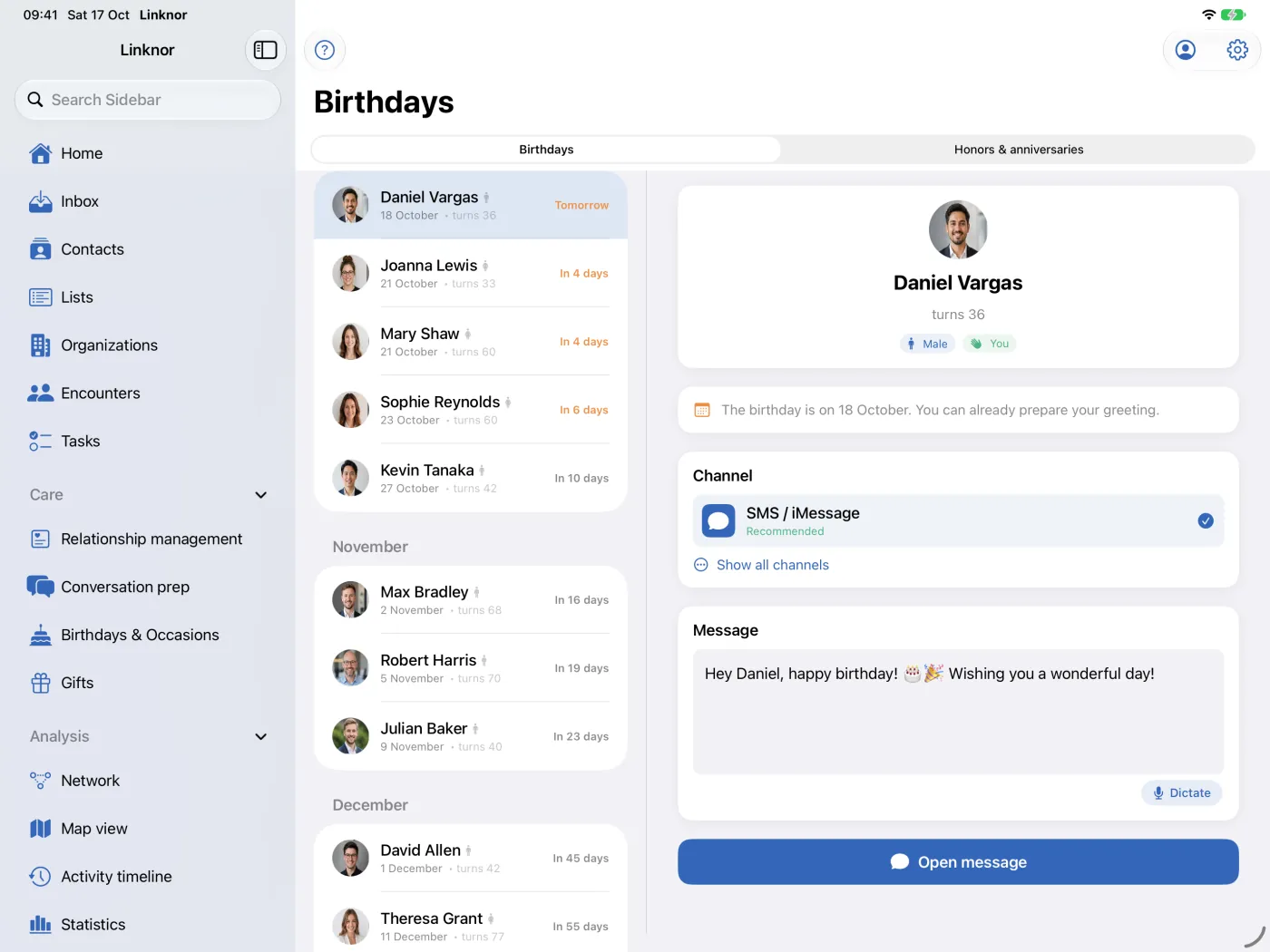Screen dimensions: 1270x952
Task: Select Sophie Reynolds birthday entry
Action: 471,410
